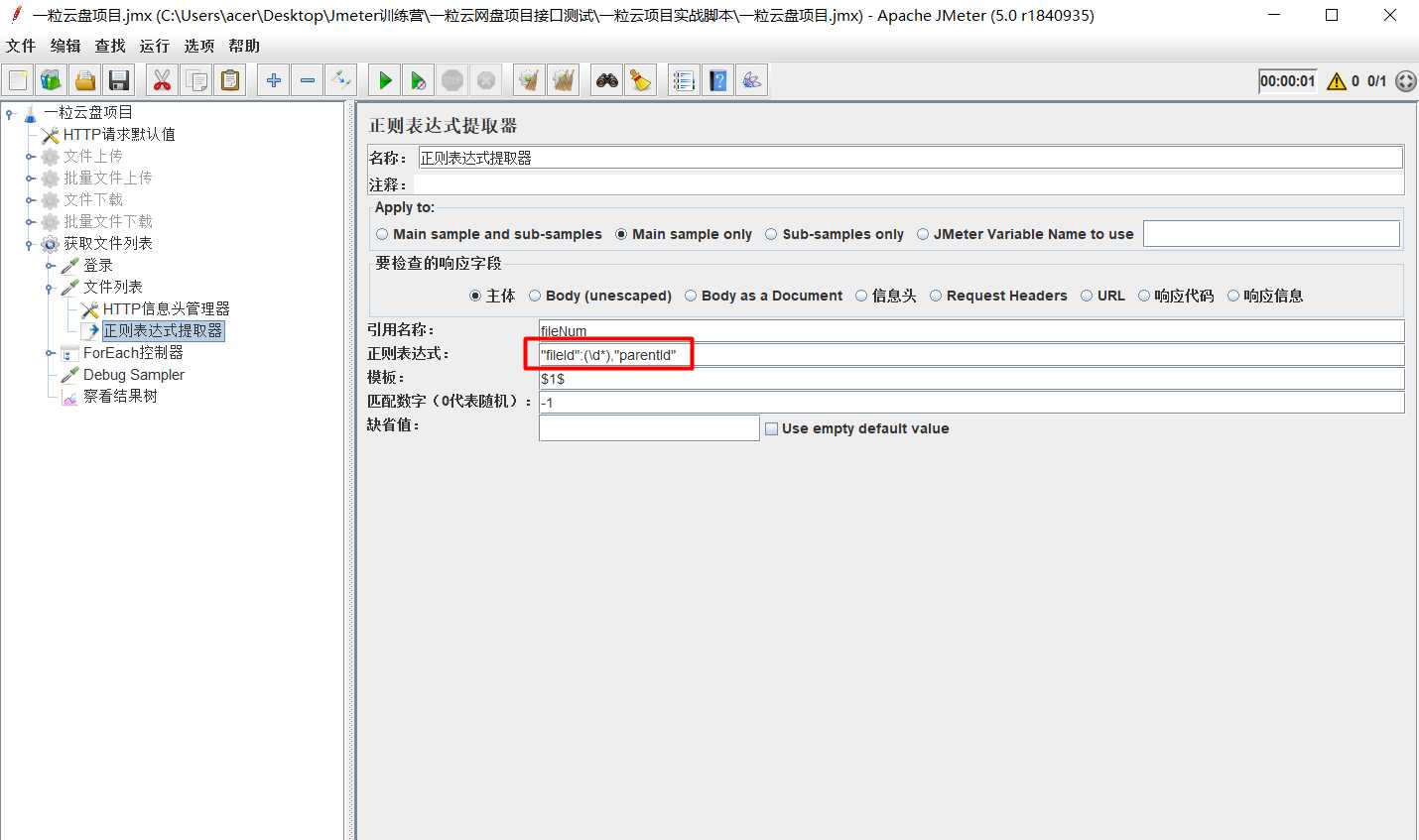
Task: Select Debug Sampler in tree
Action: (134, 374)
